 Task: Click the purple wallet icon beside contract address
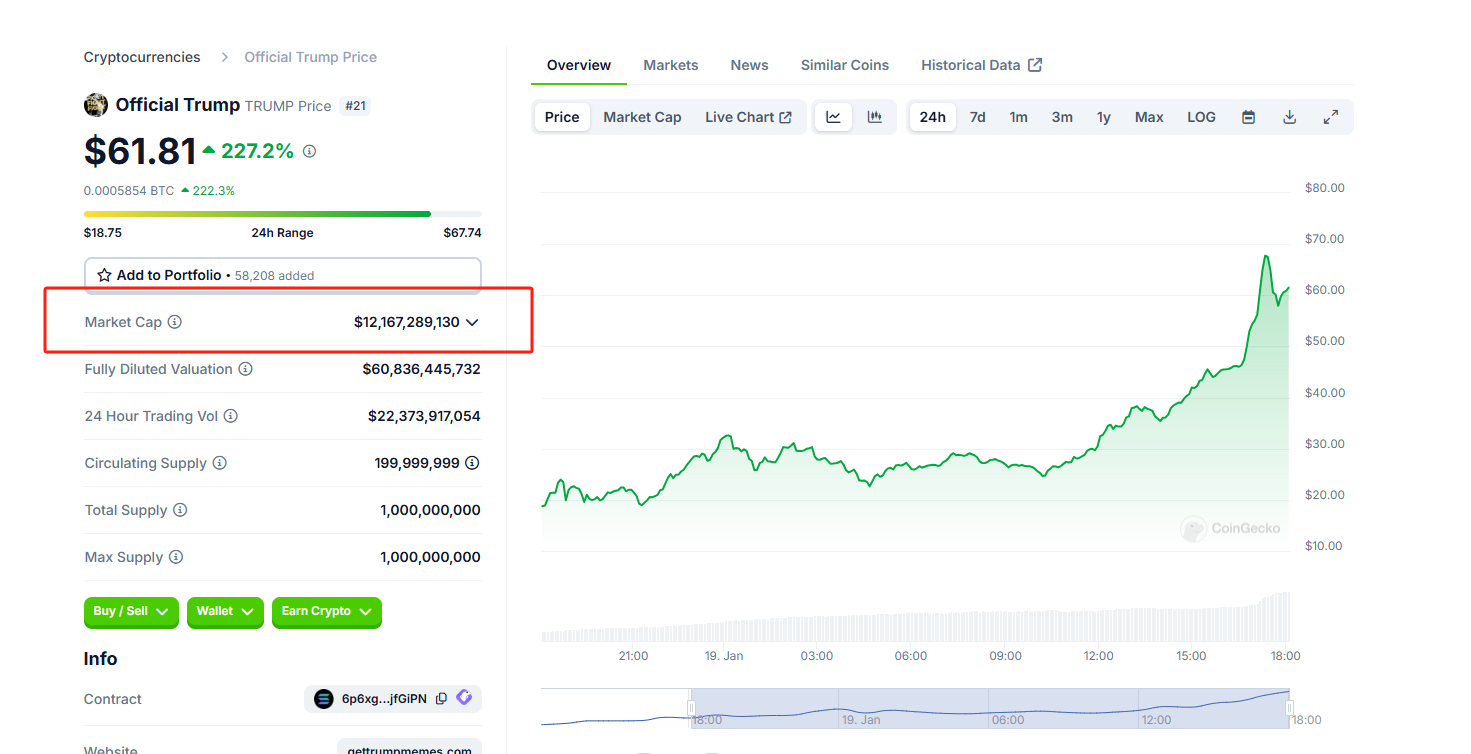click(464, 698)
